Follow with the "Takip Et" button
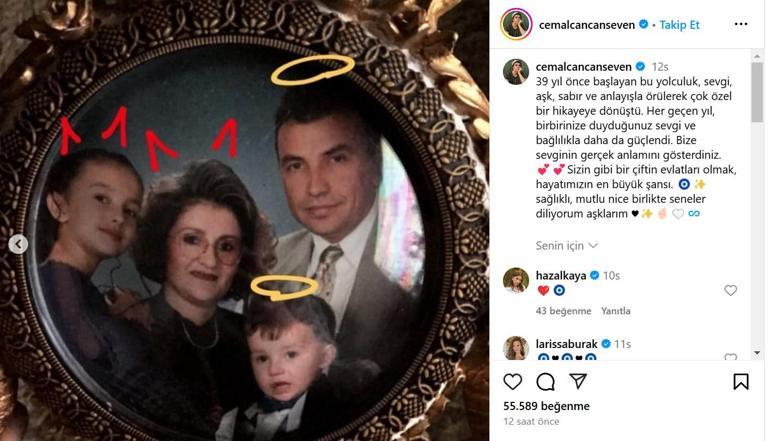 click(679, 24)
